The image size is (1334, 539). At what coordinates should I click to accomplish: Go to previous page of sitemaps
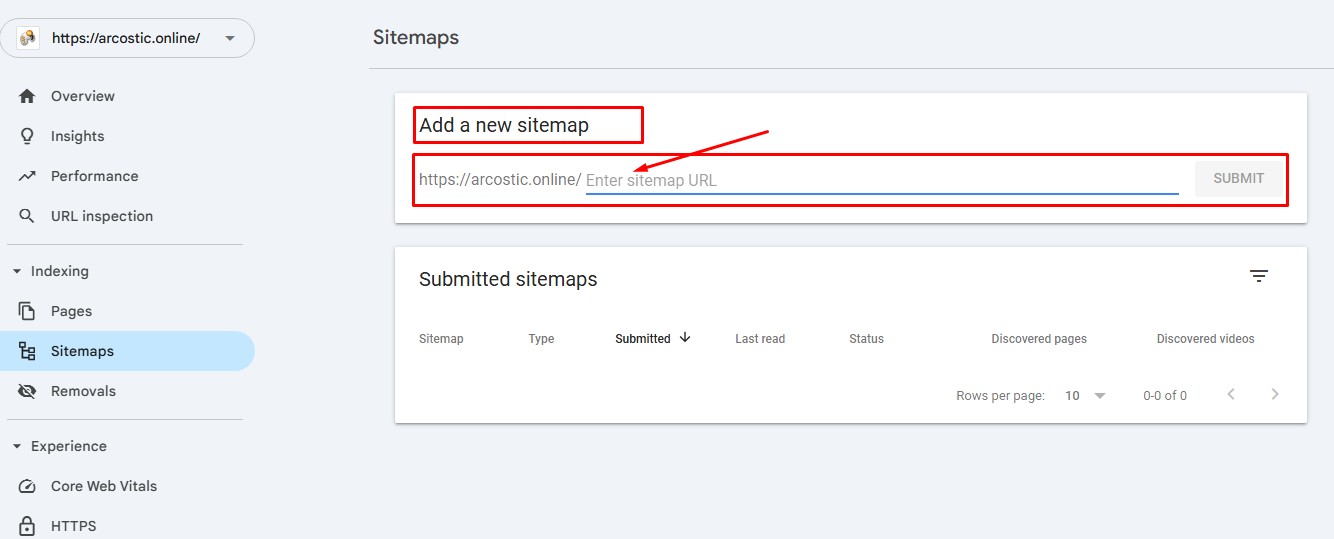(1231, 395)
